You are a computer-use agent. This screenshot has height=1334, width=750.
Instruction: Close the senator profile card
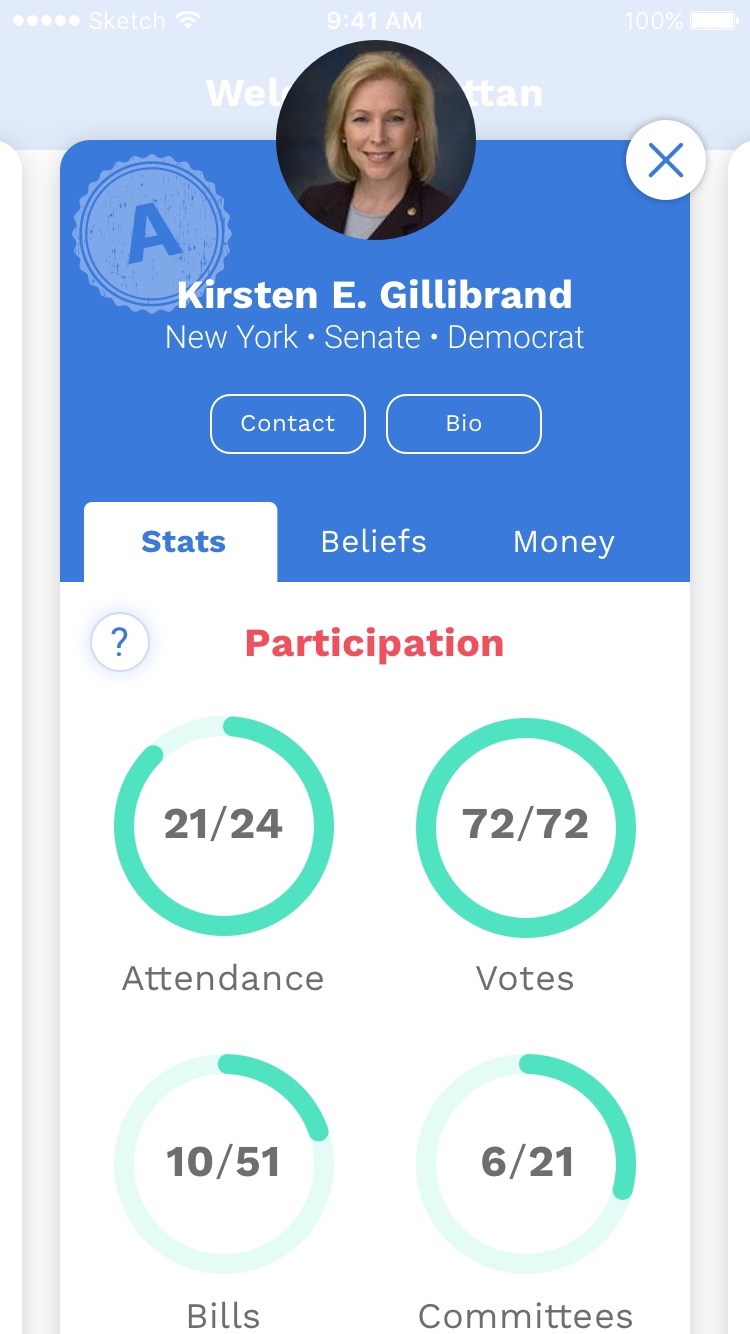click(665, 160)
